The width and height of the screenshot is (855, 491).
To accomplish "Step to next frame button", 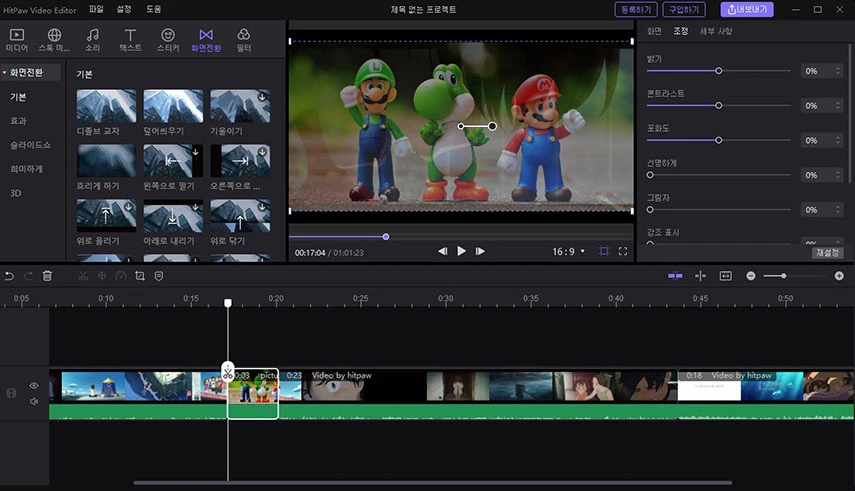I will [480, 251].
